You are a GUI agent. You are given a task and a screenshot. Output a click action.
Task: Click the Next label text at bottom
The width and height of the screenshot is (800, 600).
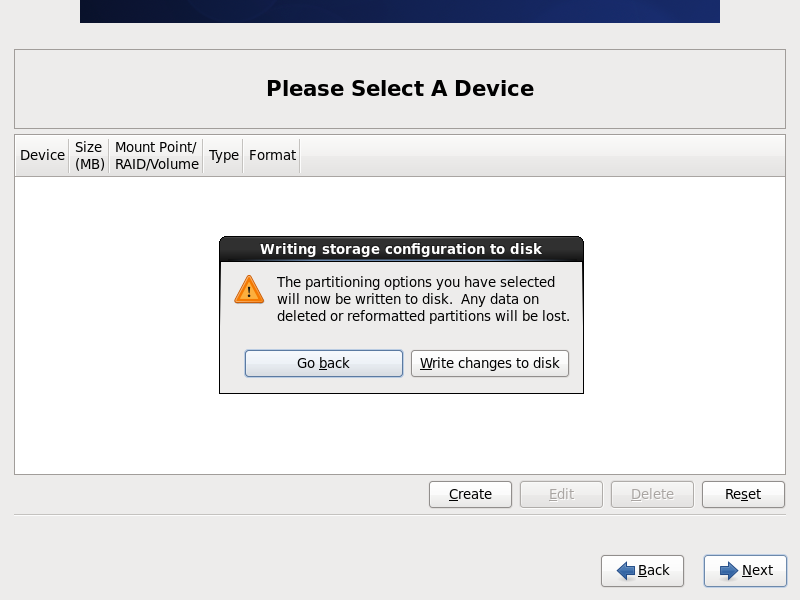(x=758, y=570)
